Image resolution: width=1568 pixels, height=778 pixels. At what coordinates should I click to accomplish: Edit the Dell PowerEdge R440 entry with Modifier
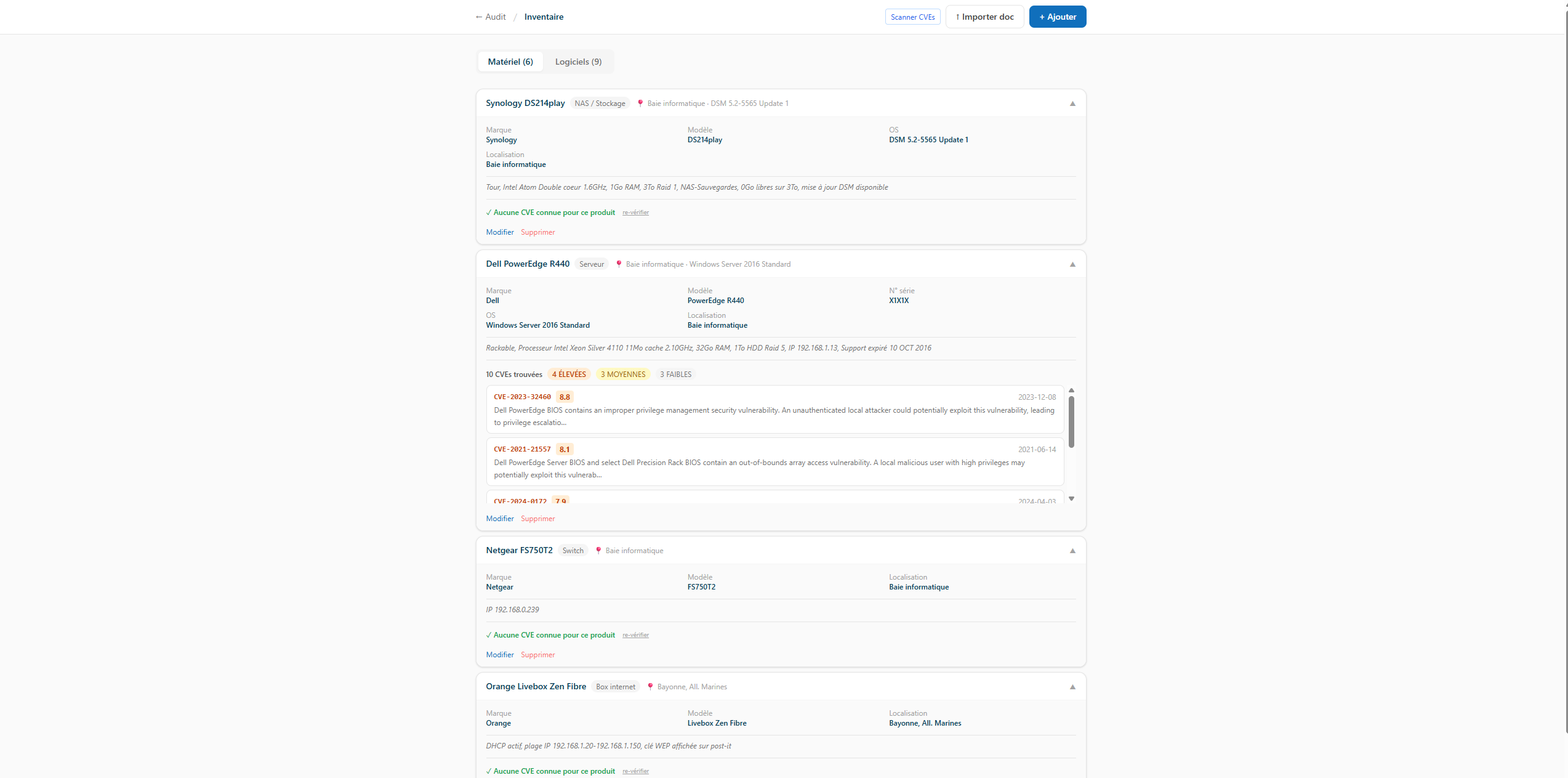tap(500, 519)
